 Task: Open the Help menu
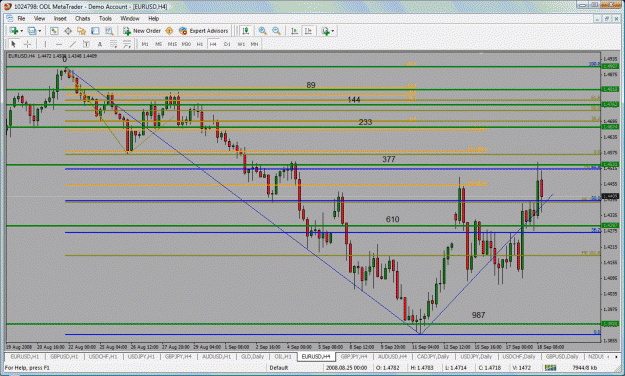click(x=153, y=18)
